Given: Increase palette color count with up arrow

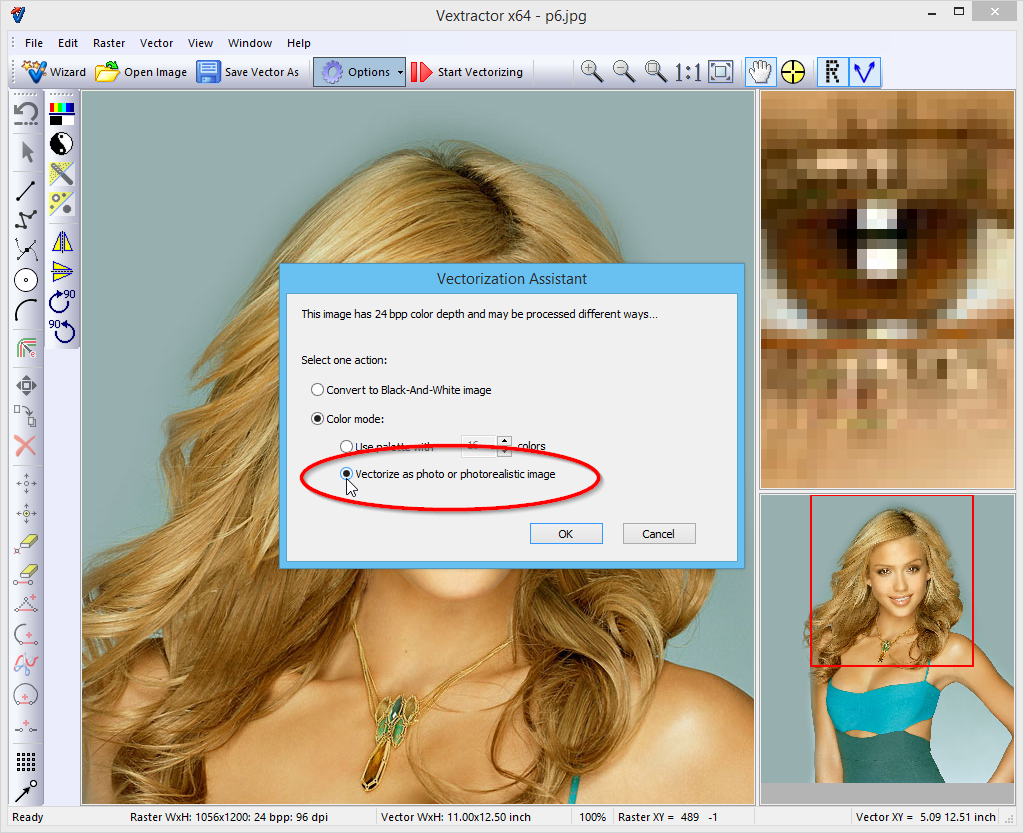Looking at the screenshot, I should 504,440.
